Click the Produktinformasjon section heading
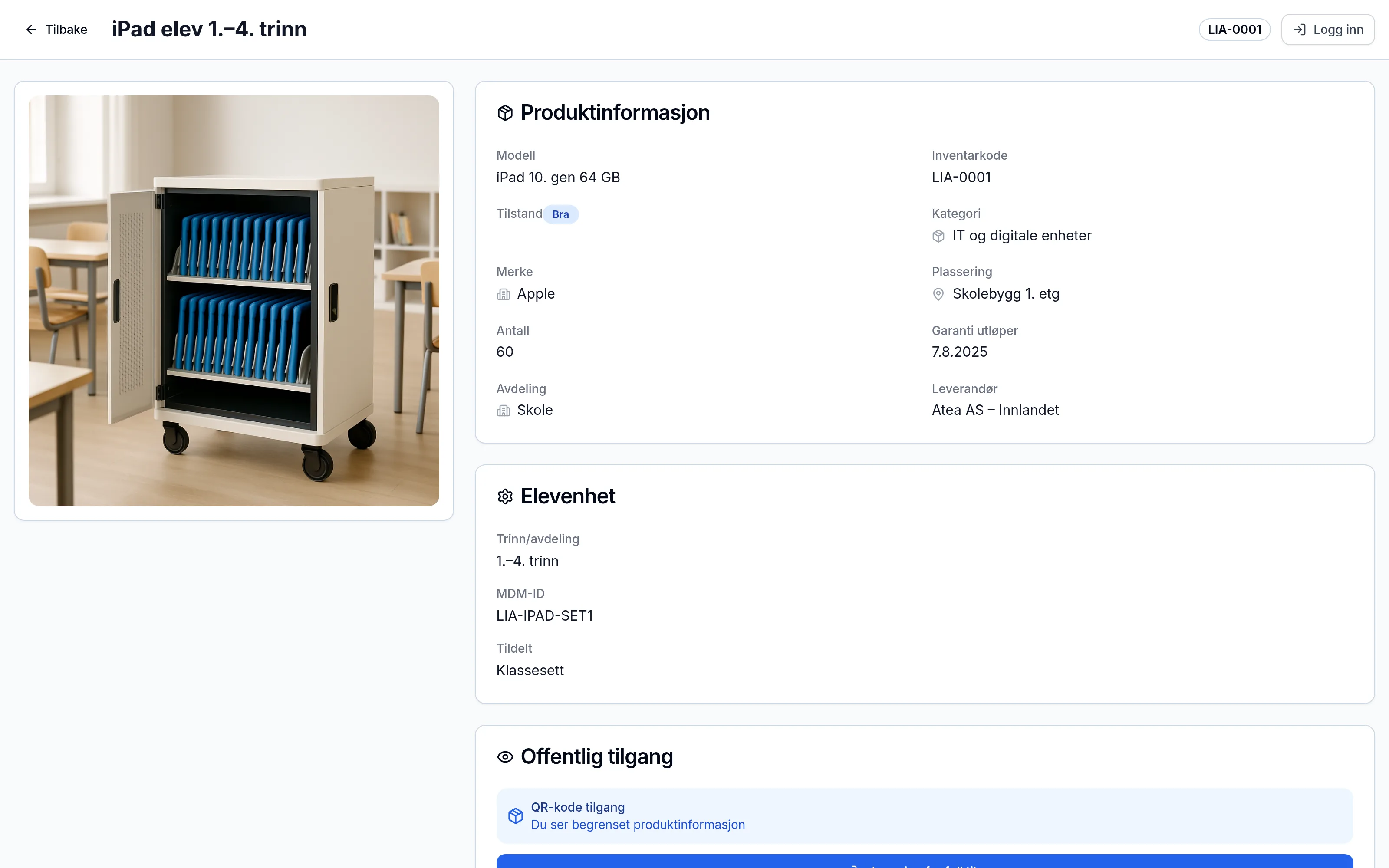Image resolution: width=1389 pixels, height=868 pixels. click(615, 112)
